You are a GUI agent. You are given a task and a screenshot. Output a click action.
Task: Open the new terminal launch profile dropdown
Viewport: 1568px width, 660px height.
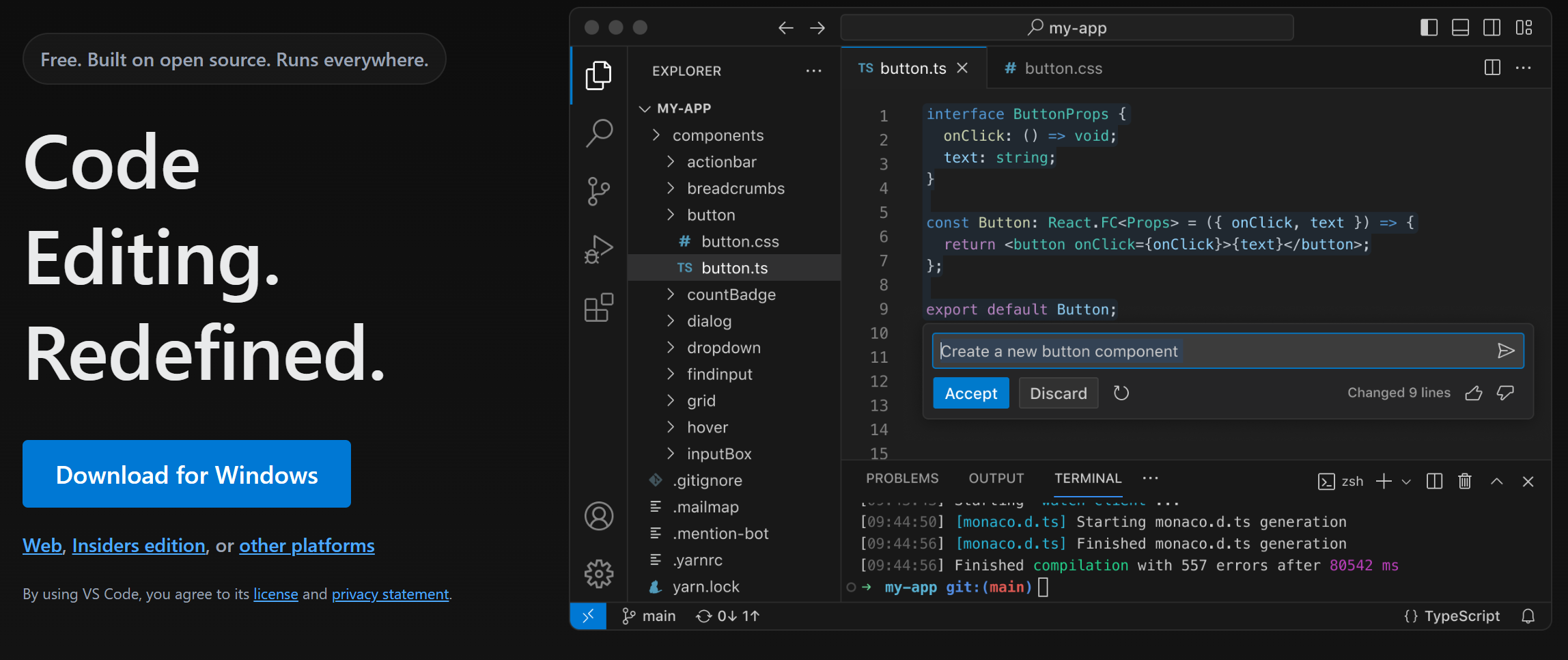pyautogui.click(x=1406, y=482)
